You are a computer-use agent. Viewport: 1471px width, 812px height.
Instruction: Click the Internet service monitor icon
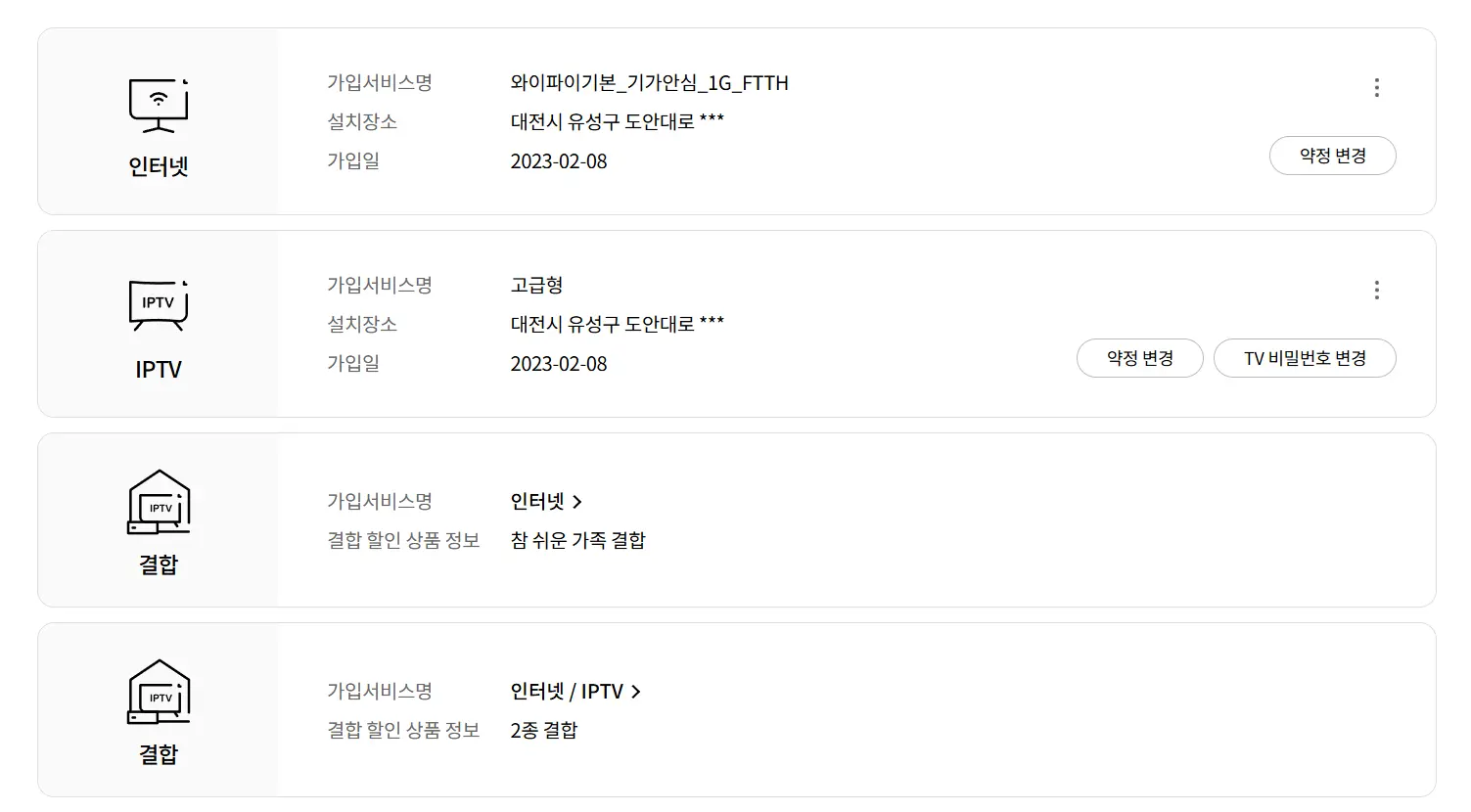coord(158,105)
